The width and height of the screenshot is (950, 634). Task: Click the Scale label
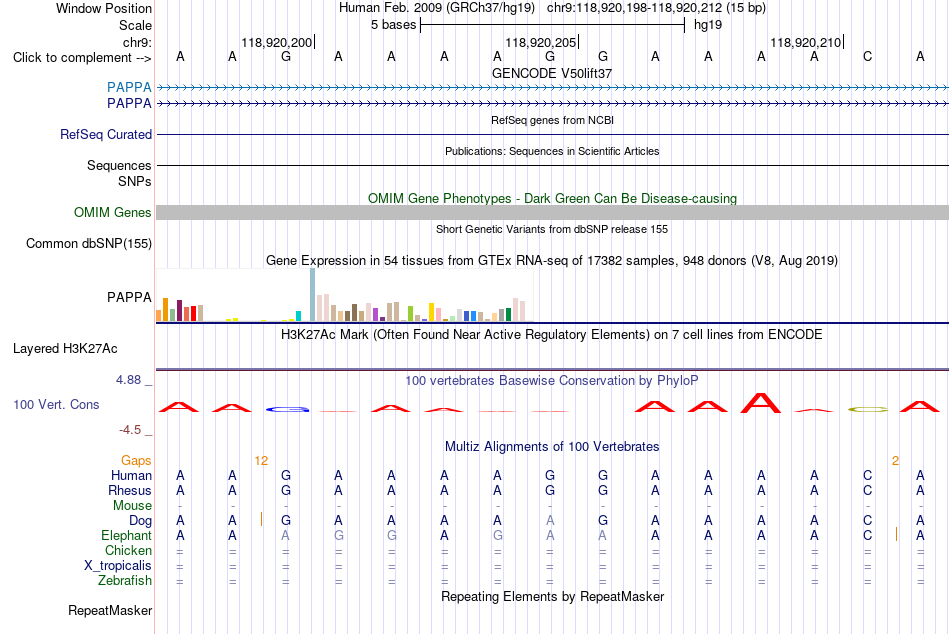[x=136, y=25]
